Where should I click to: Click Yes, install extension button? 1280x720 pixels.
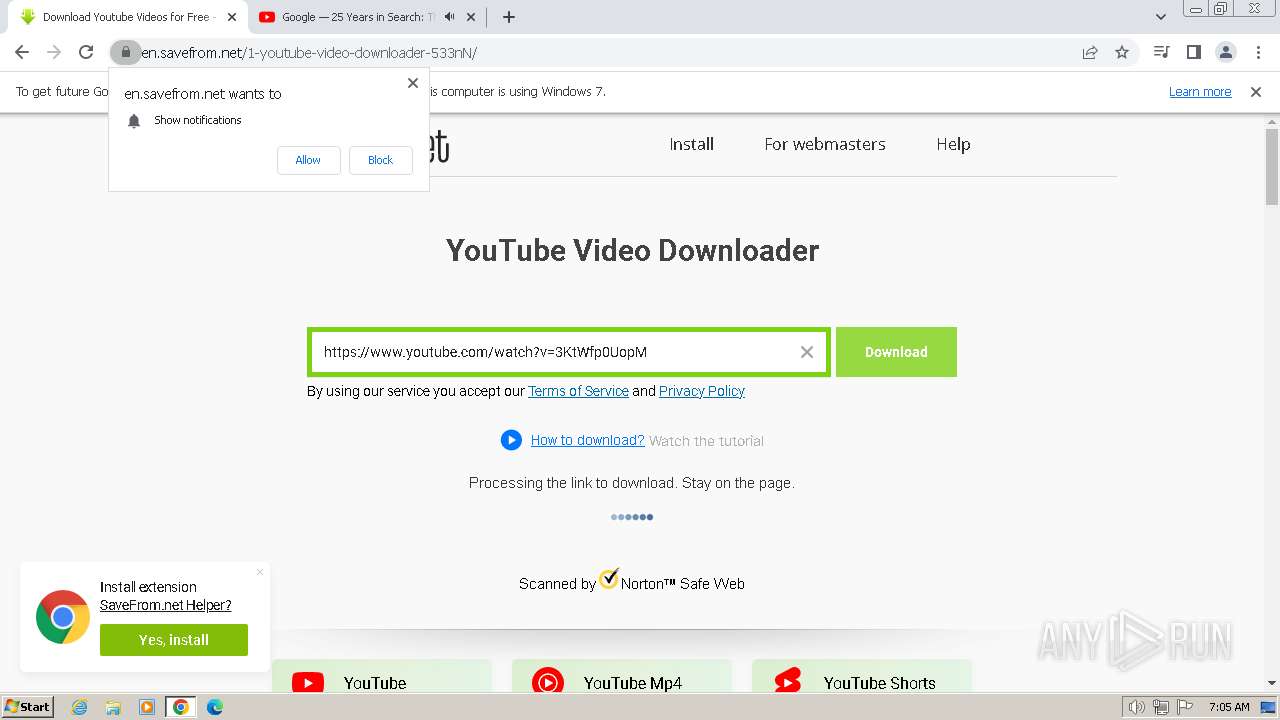[x=174, y=640]
